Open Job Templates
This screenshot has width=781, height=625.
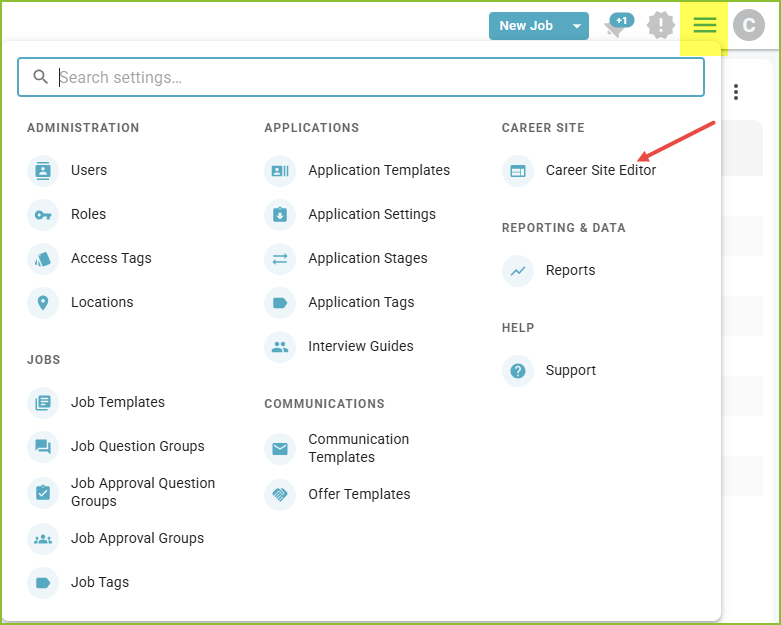pos(118,402)
